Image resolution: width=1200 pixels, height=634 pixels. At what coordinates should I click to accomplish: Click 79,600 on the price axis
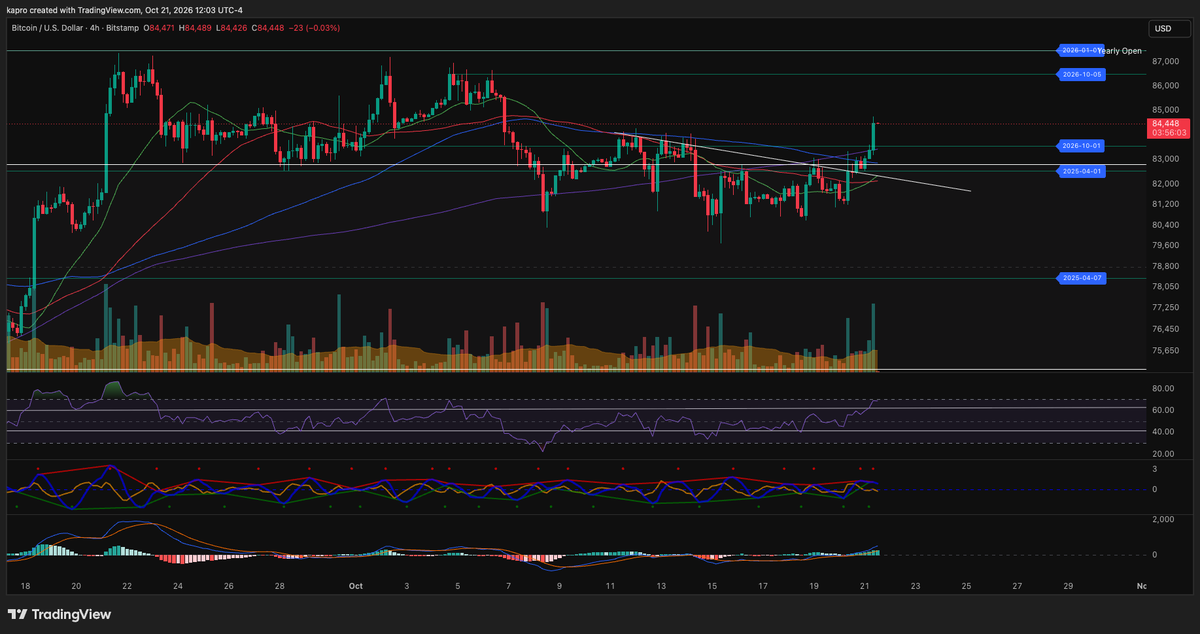click(1165, 245)
